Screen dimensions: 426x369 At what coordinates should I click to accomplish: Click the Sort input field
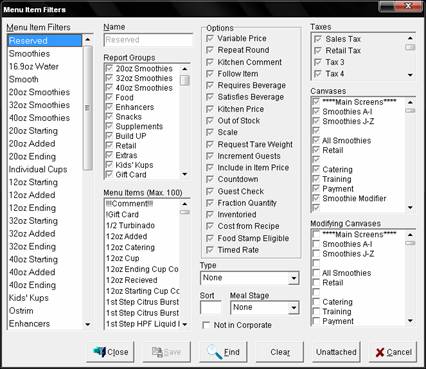point(210,307)
